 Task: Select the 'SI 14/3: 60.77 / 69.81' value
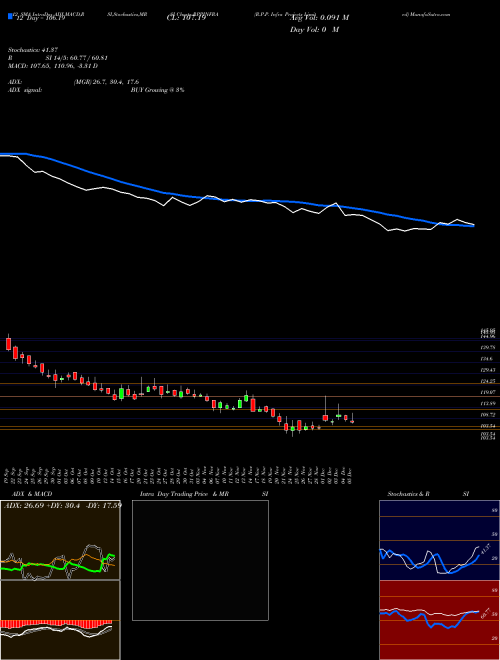[x=77, y=58]
